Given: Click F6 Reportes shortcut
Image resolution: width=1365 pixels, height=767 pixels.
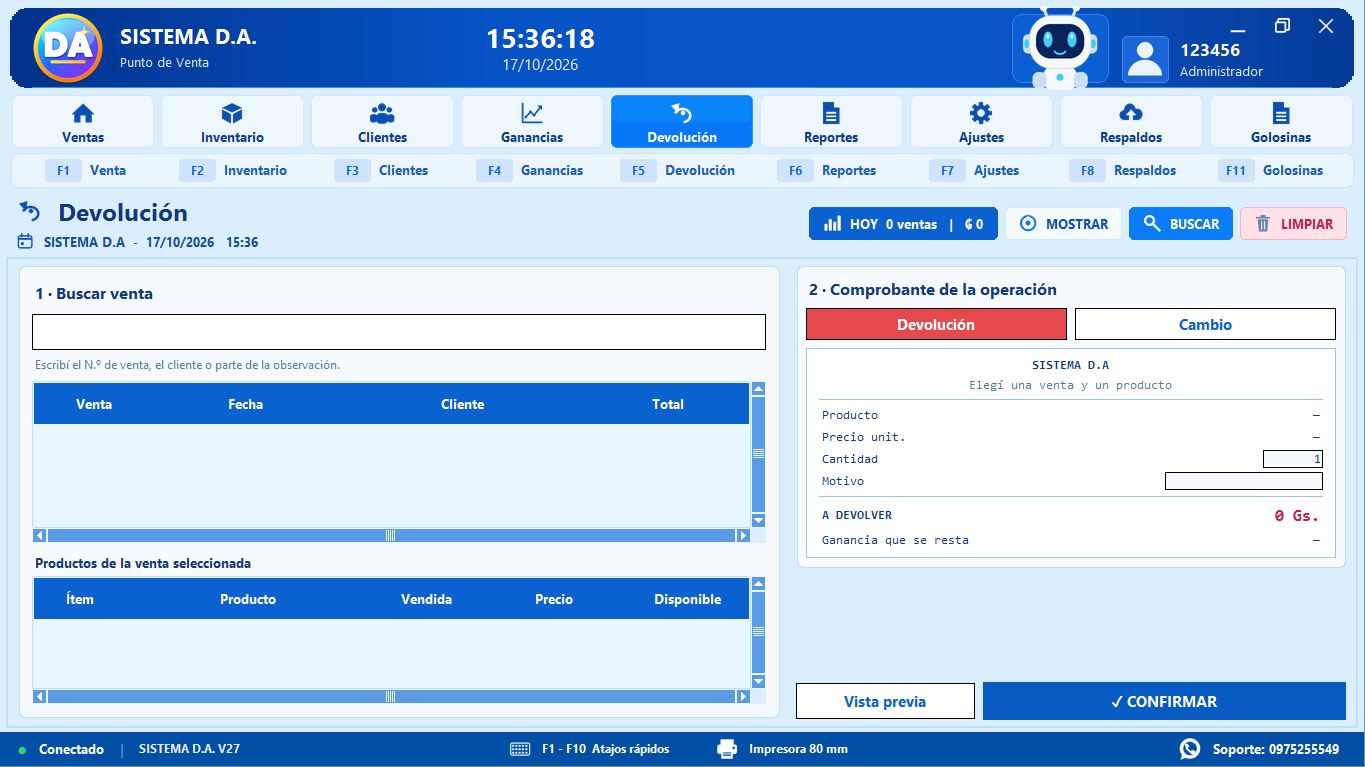Looking at the screenshot, I should tap(827, 171).
